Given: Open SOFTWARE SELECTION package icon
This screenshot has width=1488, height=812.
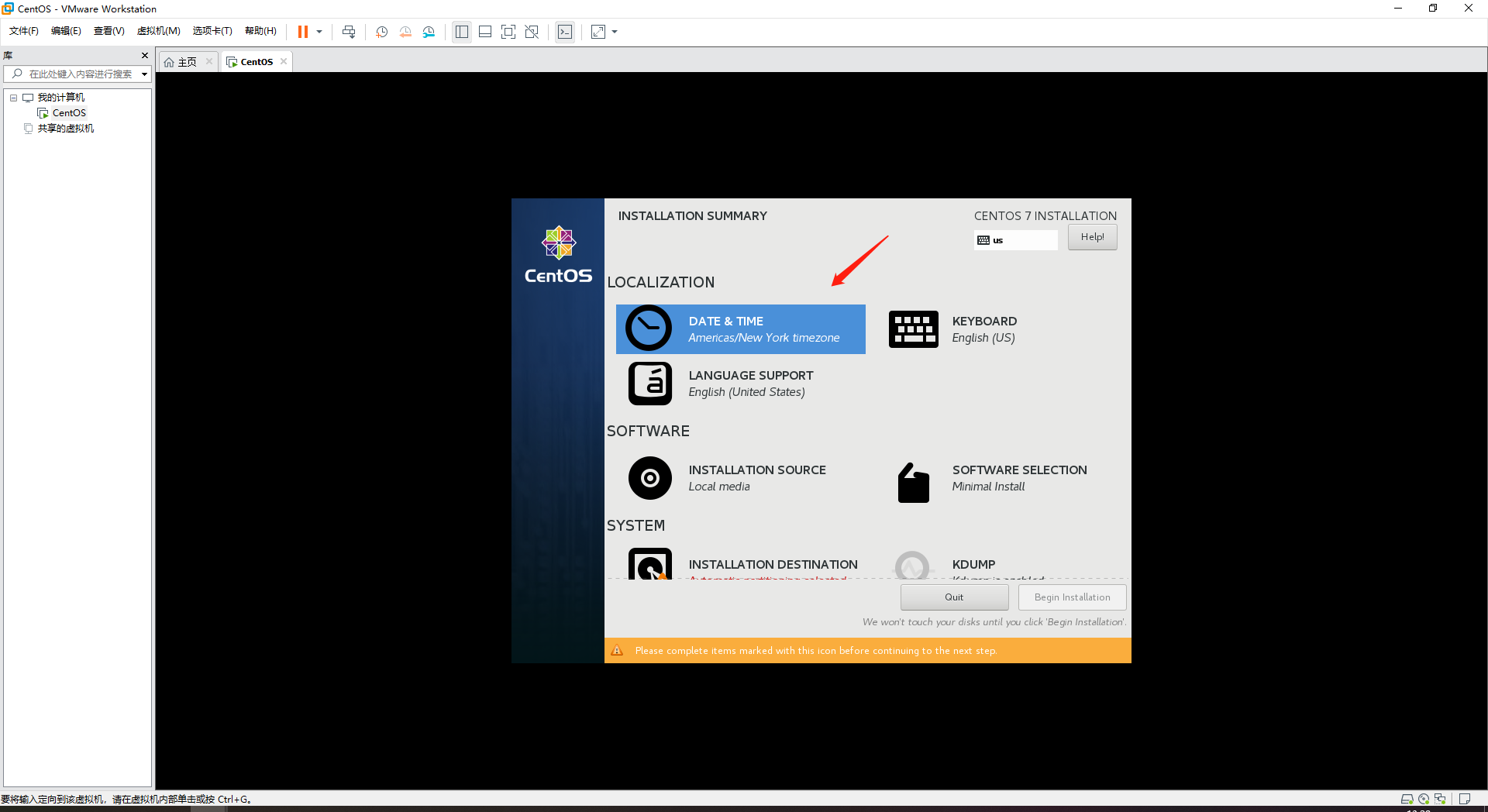Looking at the screenshot, I should [913, 483].
